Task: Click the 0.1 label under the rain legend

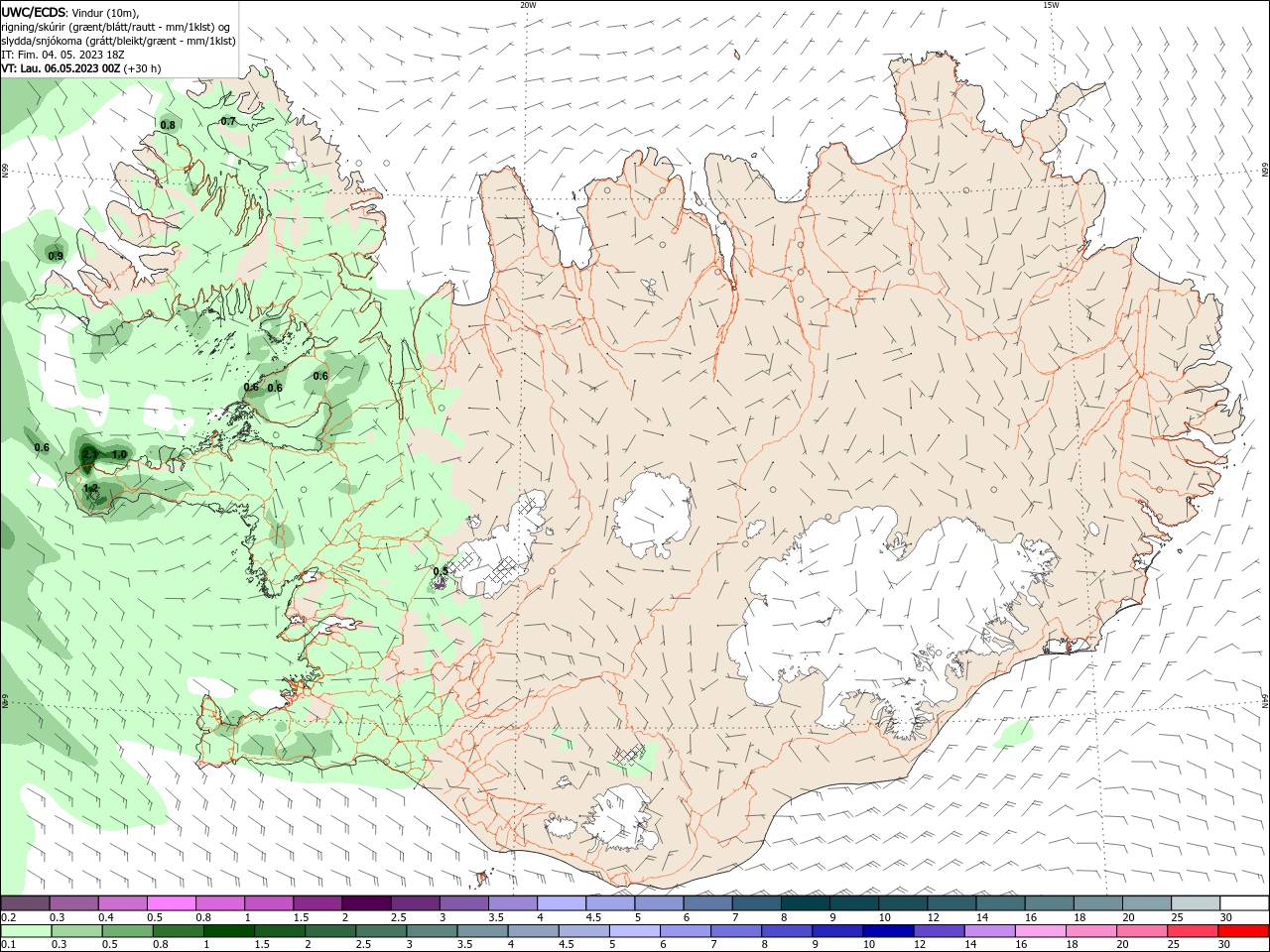Action: (x=8, y=944)
